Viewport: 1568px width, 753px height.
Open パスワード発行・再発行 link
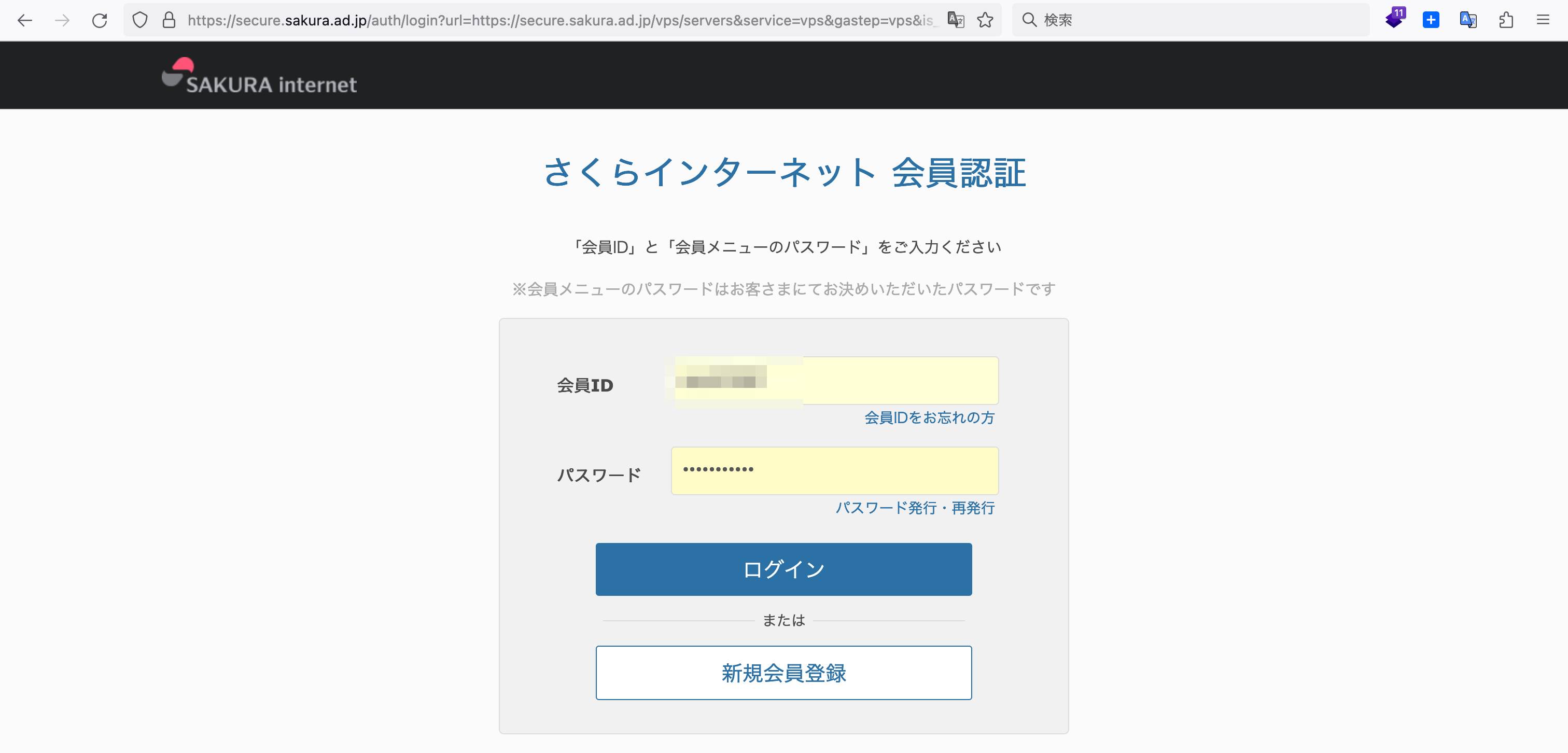pos(914,508)
